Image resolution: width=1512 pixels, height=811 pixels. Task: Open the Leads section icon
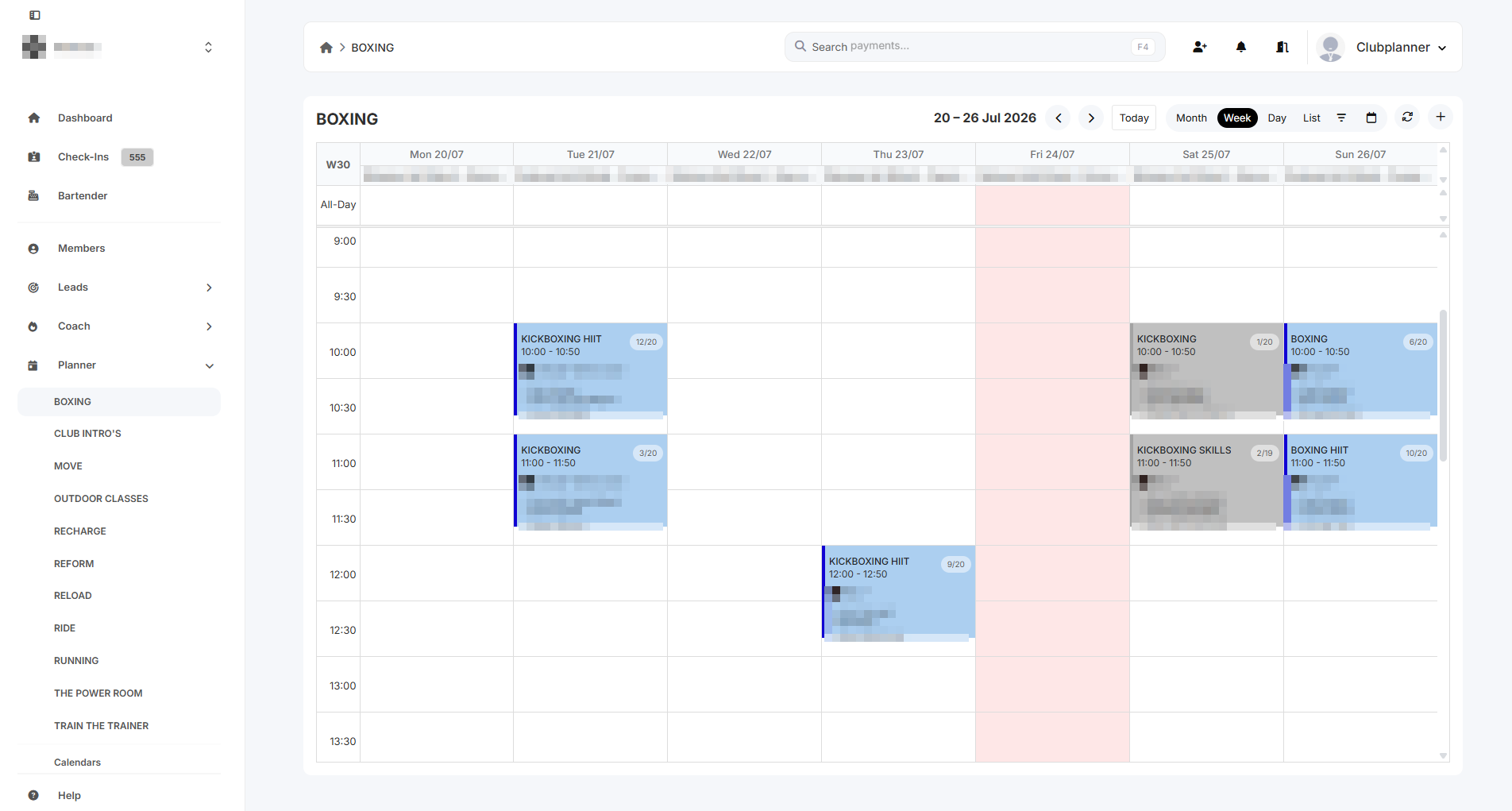(33, 288)
